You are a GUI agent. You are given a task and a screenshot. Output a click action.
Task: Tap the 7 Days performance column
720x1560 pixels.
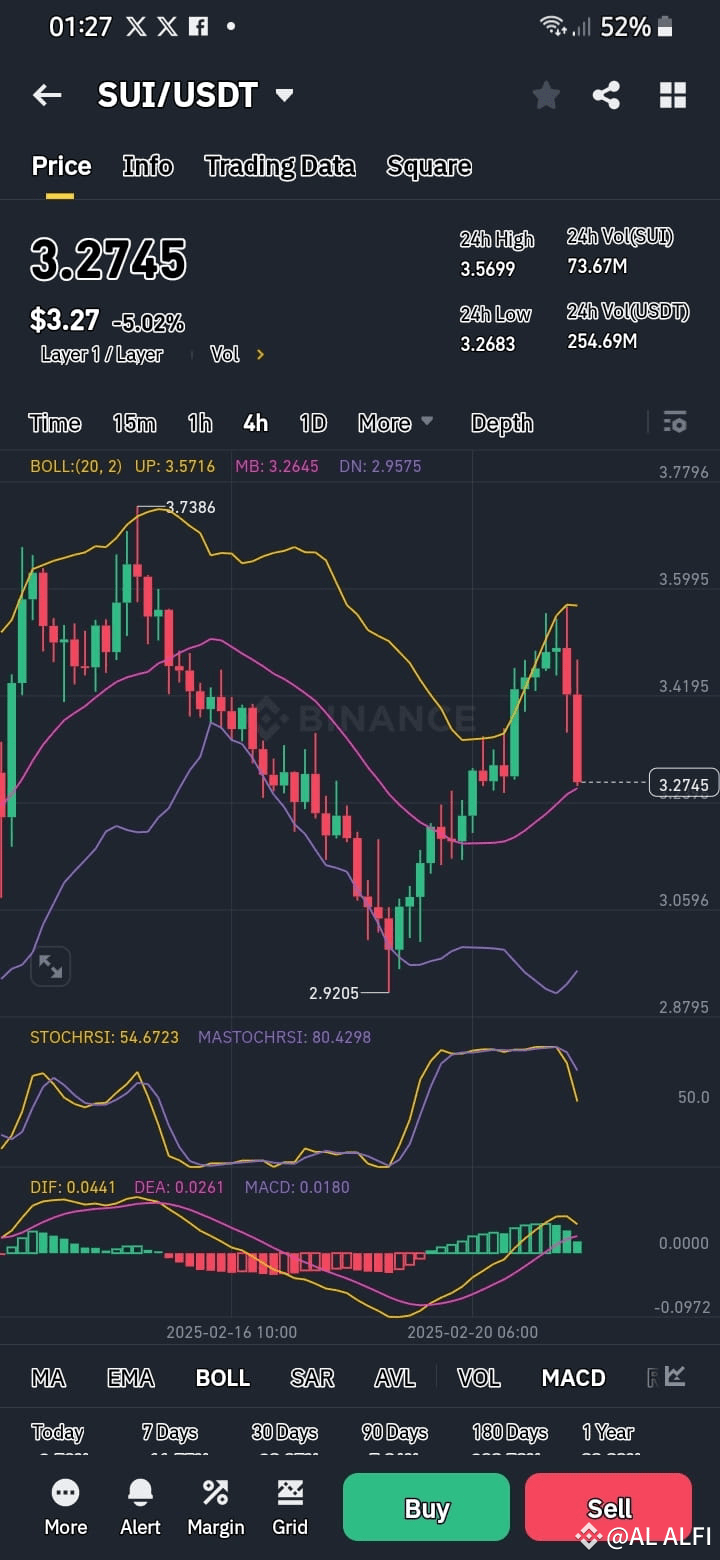coord(169,1440)
